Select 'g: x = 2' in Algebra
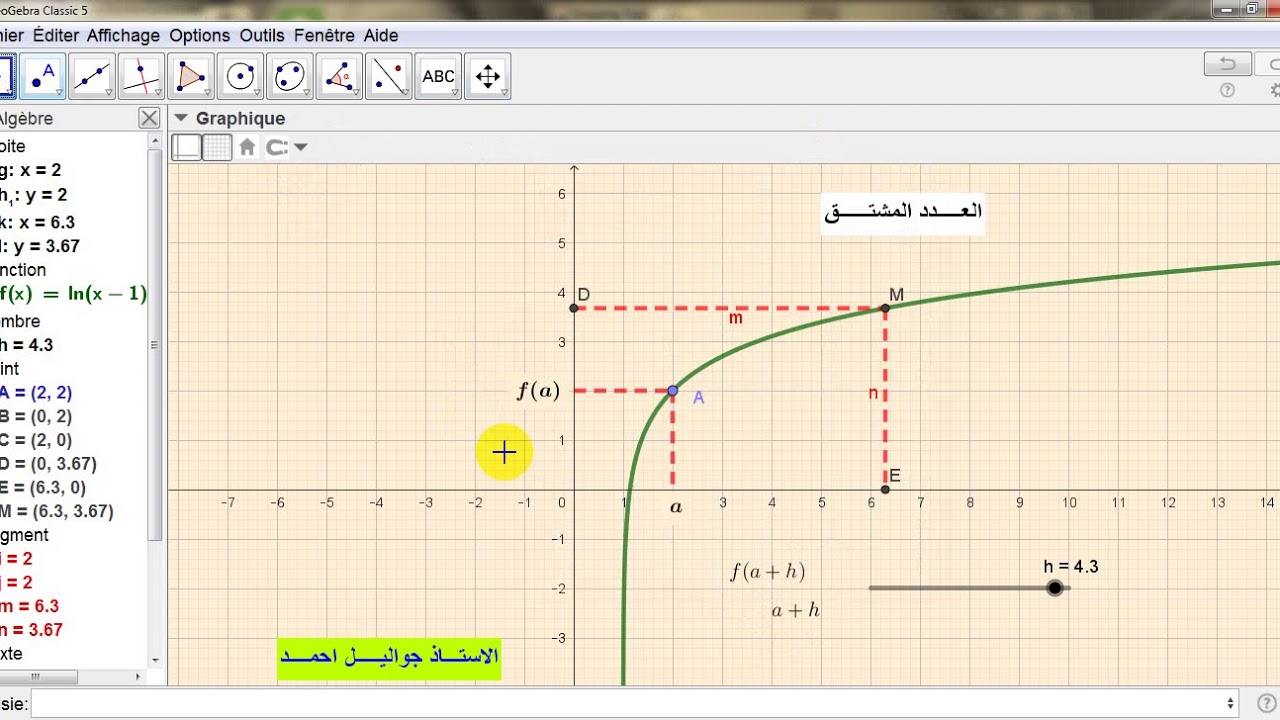The height and width of the screenshot is (720, 1280). (31, 171)
